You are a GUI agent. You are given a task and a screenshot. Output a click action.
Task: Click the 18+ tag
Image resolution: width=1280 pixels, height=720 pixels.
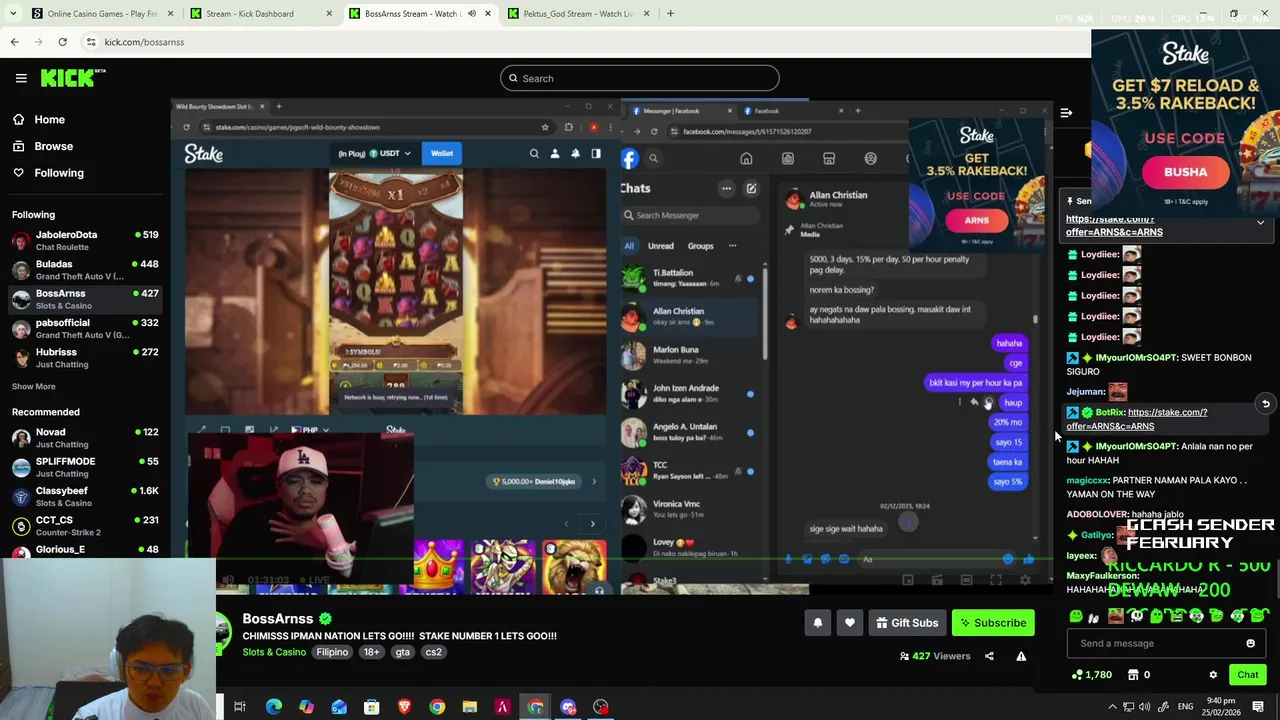point(371,652)
